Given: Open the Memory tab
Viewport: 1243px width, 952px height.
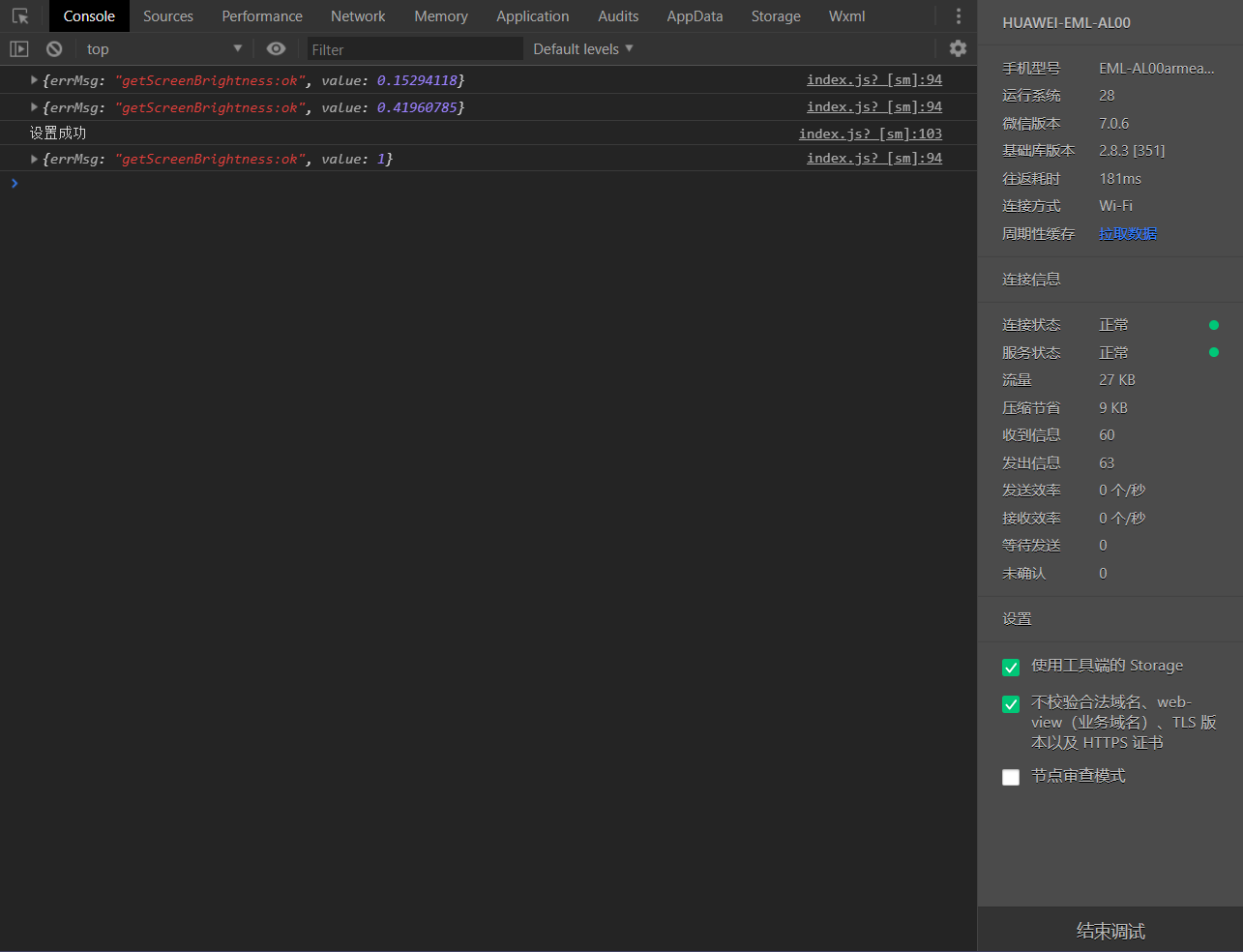Looking at the screenshot, I should (441, 16).
